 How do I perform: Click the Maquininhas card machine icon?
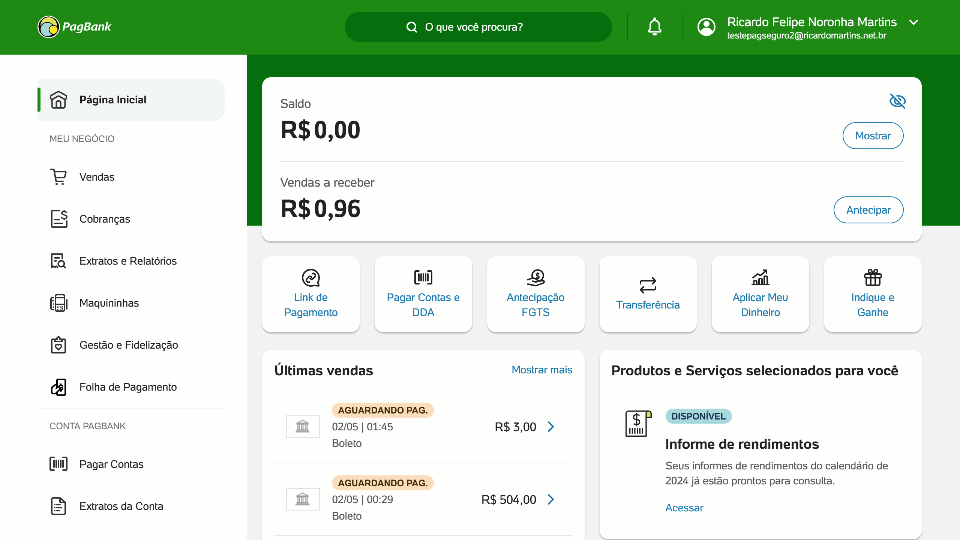(58, 303)
